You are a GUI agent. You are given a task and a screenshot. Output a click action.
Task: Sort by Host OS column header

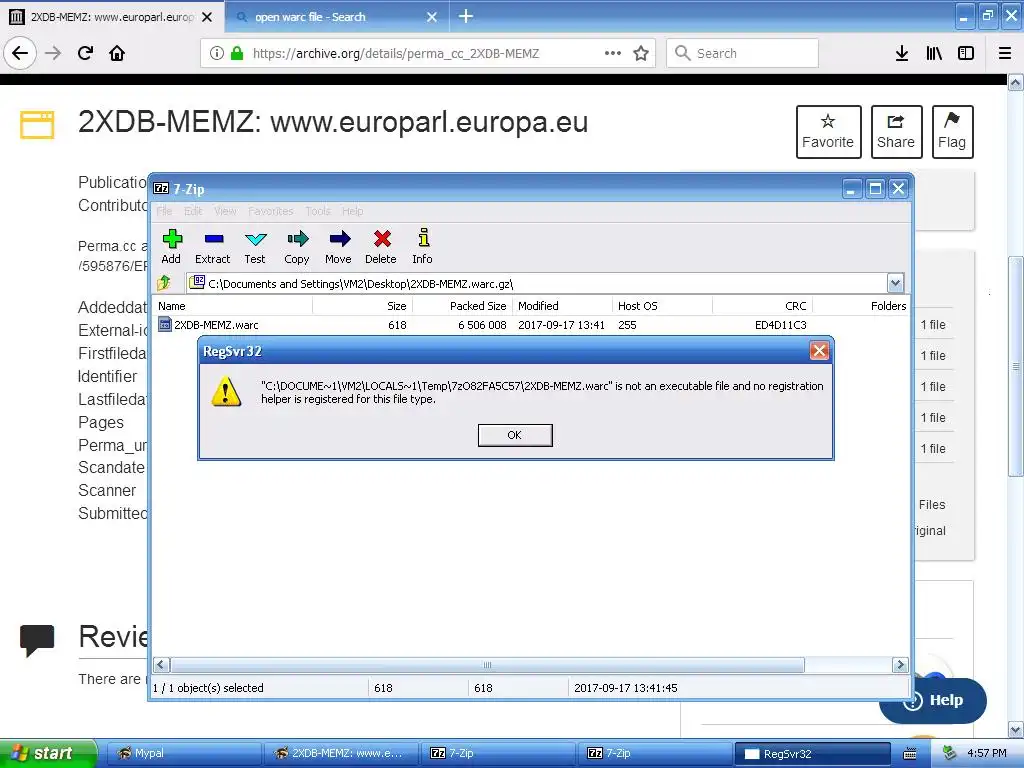pos(662,306)
